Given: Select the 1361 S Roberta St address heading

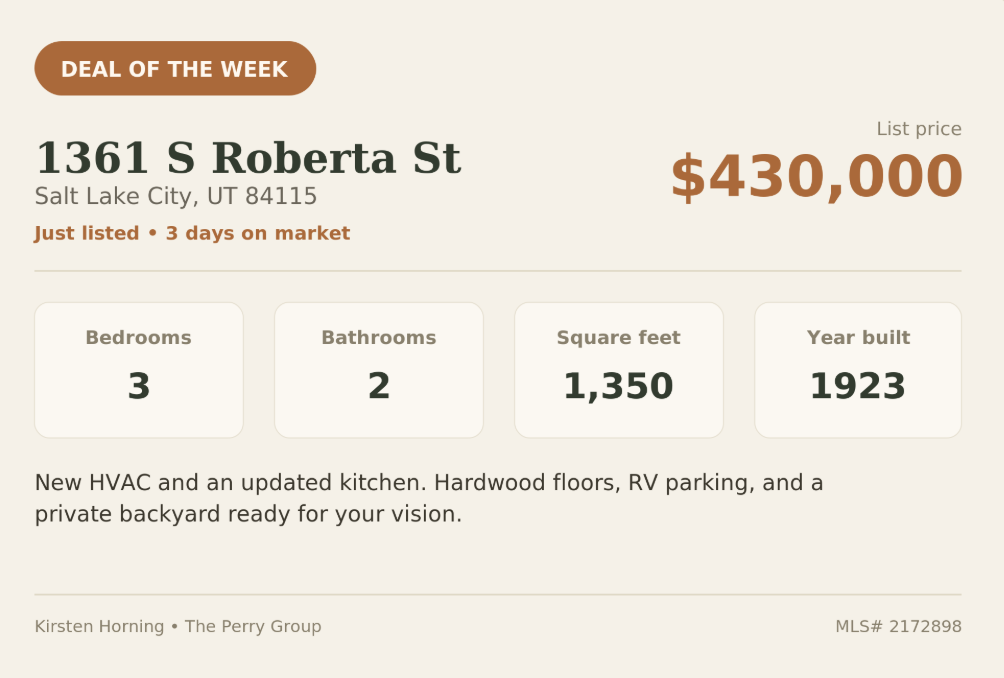Looking at the screenshot, I should point(248,157).
